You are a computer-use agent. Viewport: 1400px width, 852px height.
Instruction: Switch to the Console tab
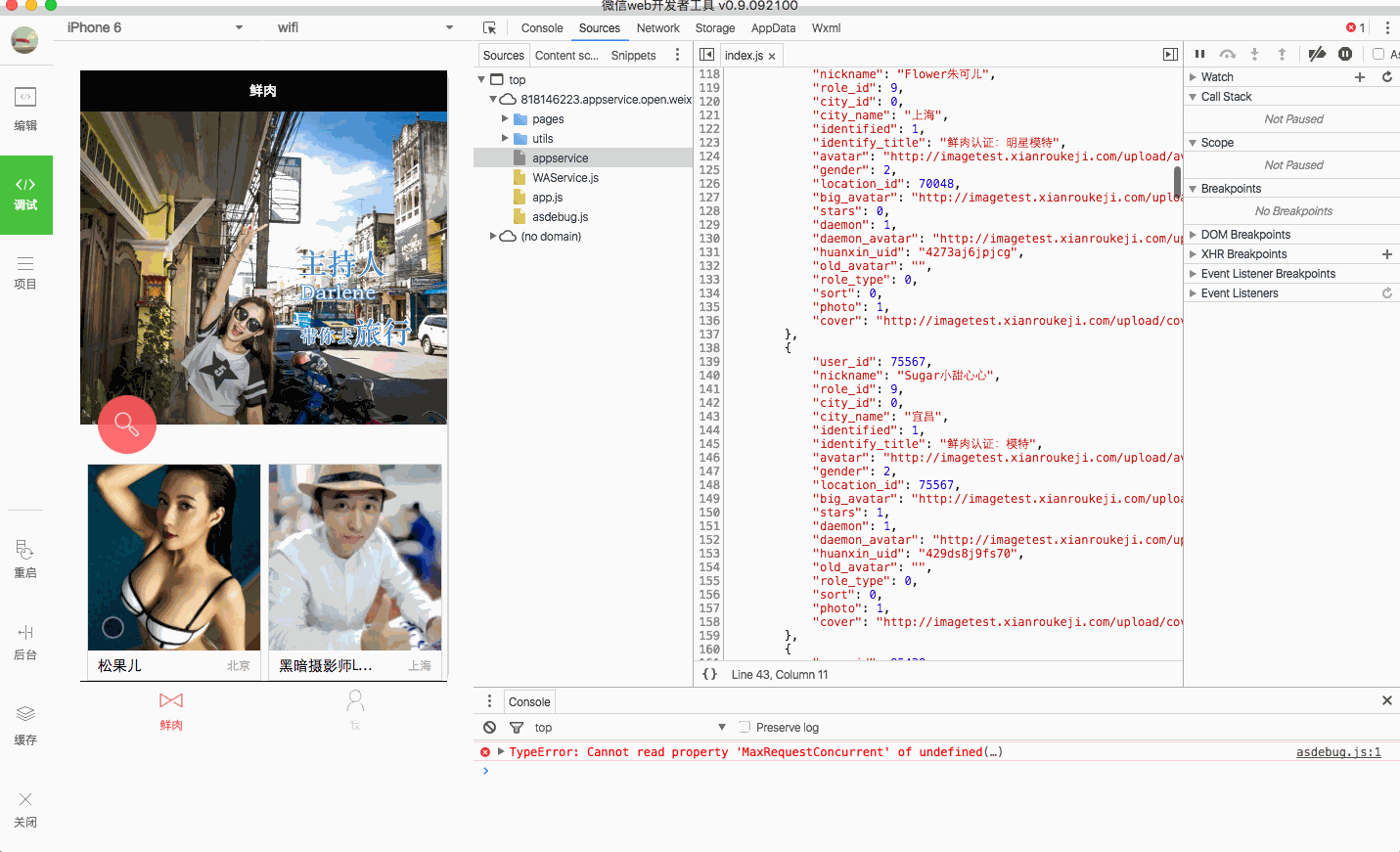[542, 28]
